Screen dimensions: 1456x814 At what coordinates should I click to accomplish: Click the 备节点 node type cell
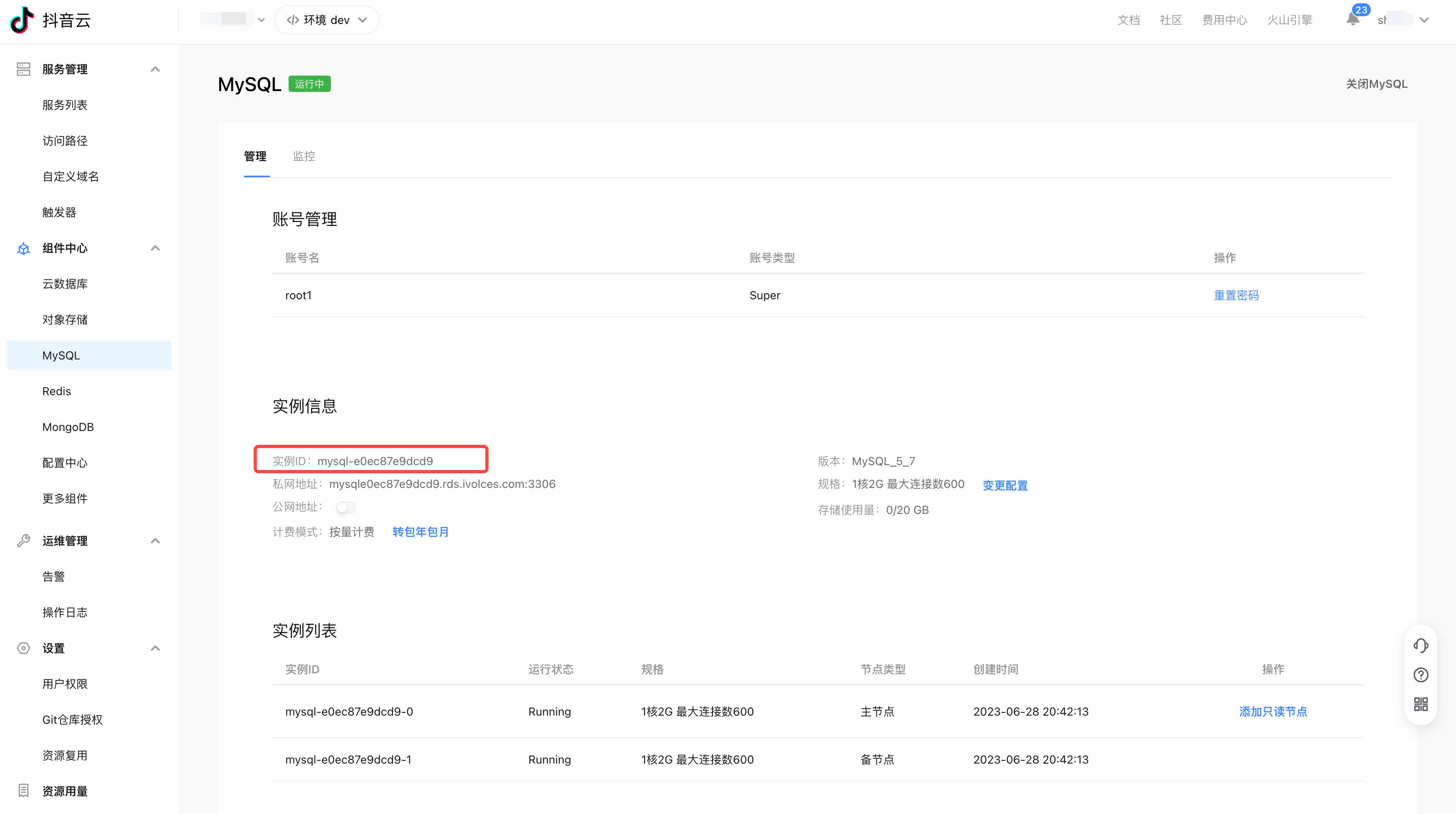point(877,759)
